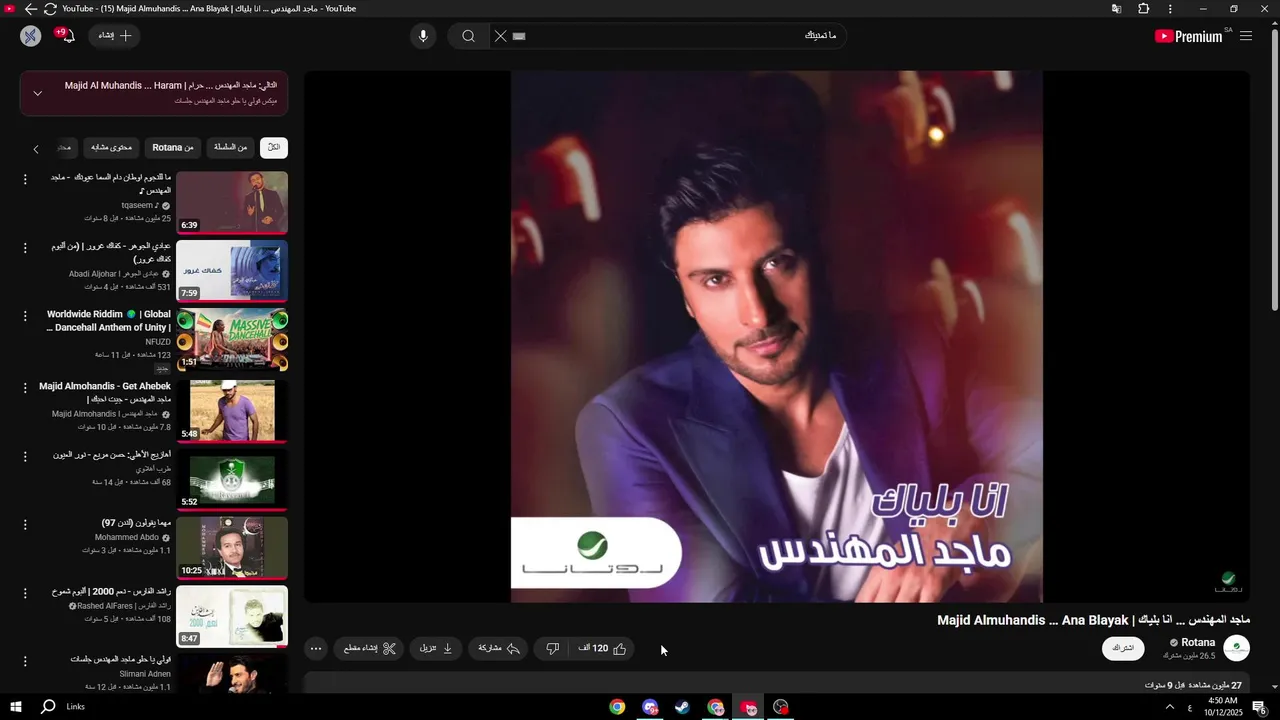This screenshot has width=1280, height=720.
Task: Go back with the title bar arrow
Action: coord(31,9)
